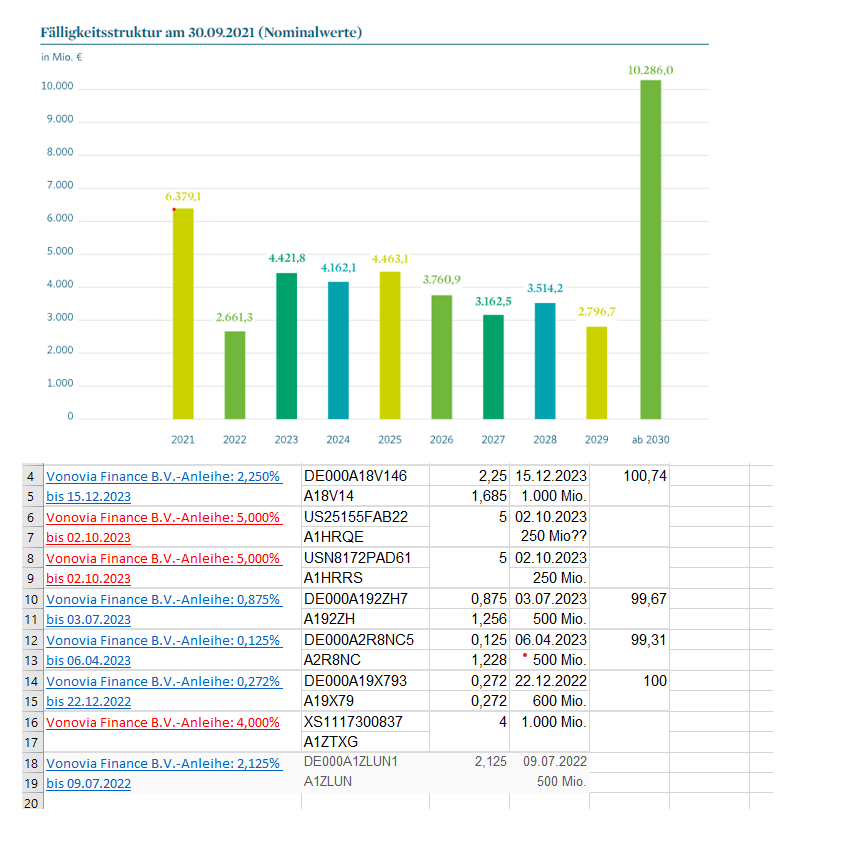Screen dimensions: 843x859
Task: Select yield cell 1,228
Action: (469, 660)
